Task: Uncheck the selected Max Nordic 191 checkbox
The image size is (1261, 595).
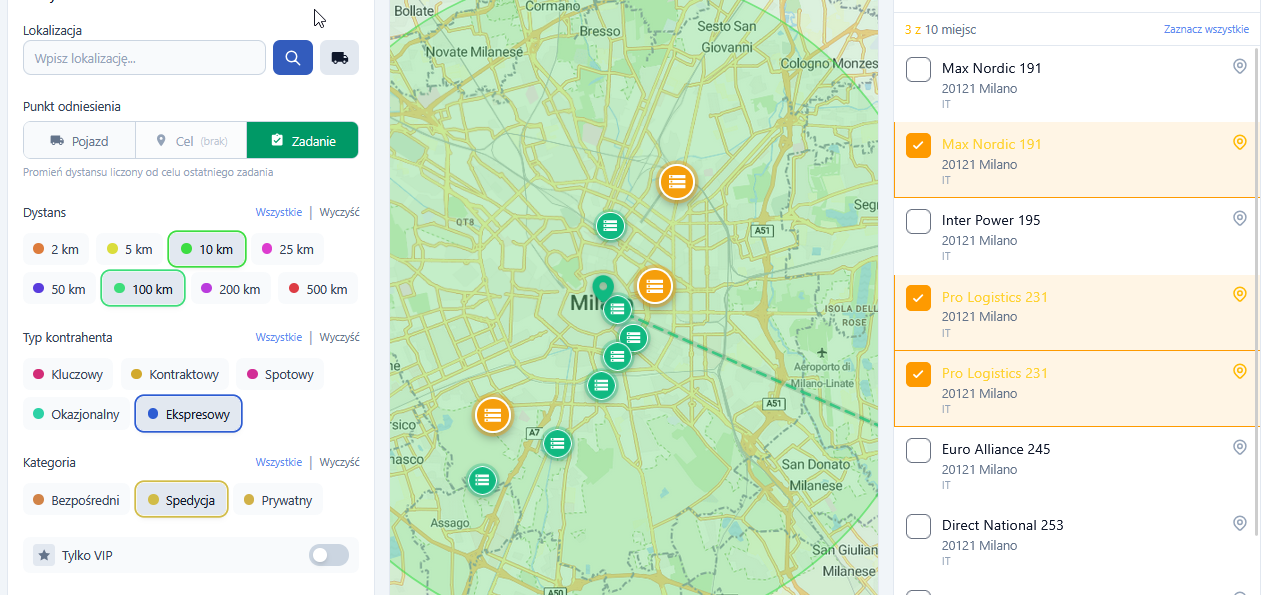Action: point(918,146)
